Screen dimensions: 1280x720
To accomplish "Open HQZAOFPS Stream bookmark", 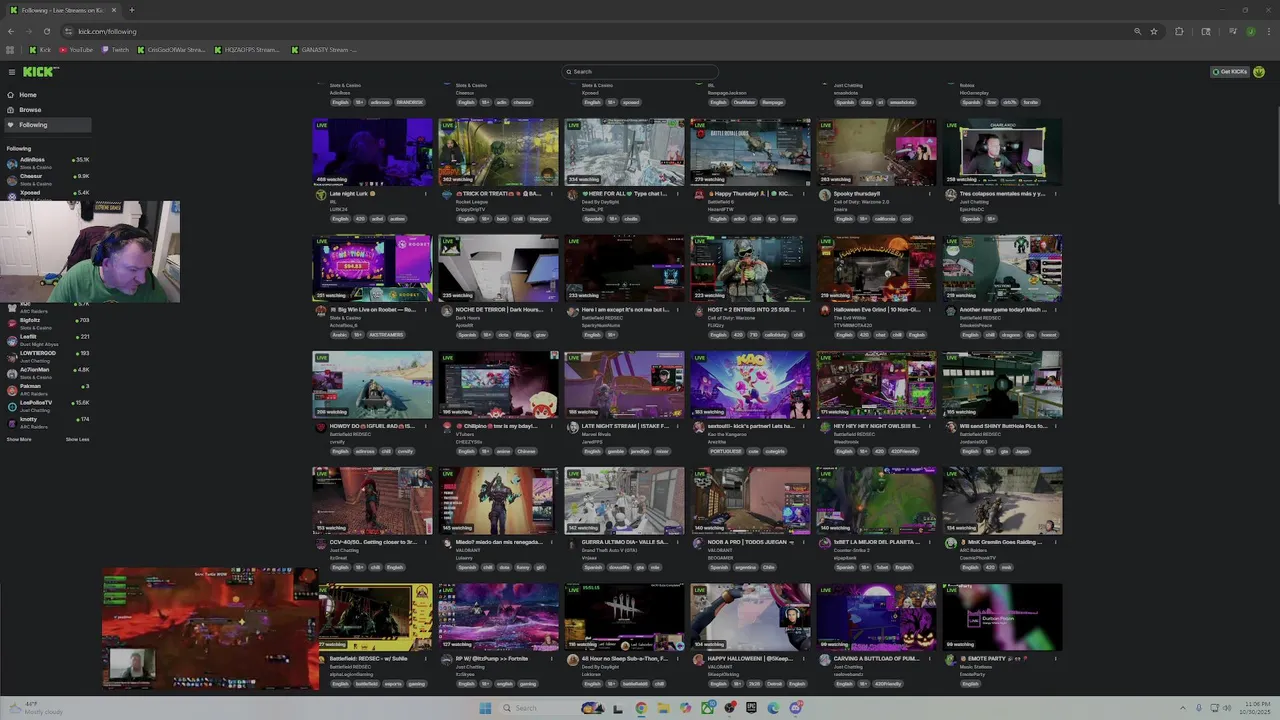I will 247,50.
